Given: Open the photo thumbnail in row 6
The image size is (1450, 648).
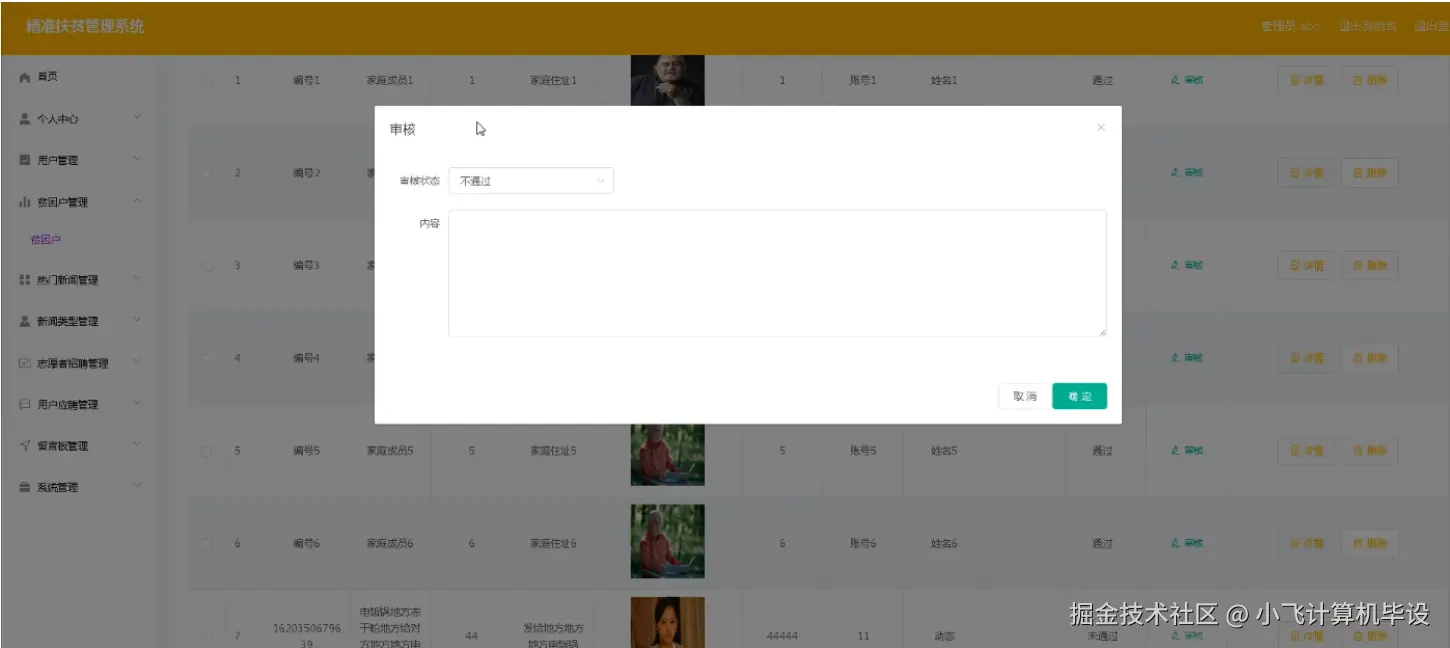Looking at the screenshot, I should tap(667, 541).
